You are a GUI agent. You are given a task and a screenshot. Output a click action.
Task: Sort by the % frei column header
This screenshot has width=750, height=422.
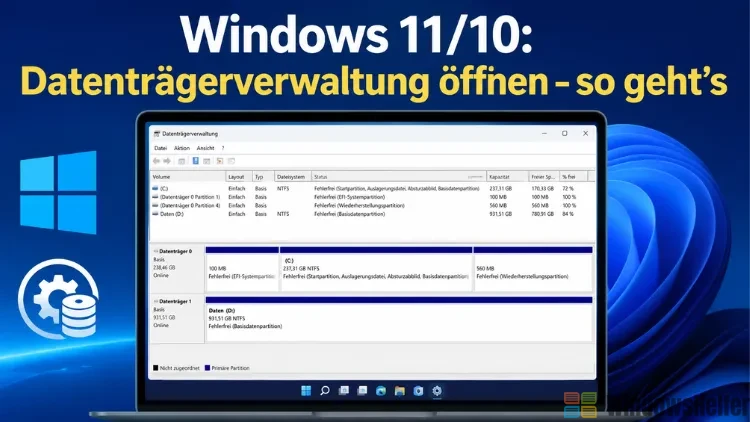(x=574, y=177)
